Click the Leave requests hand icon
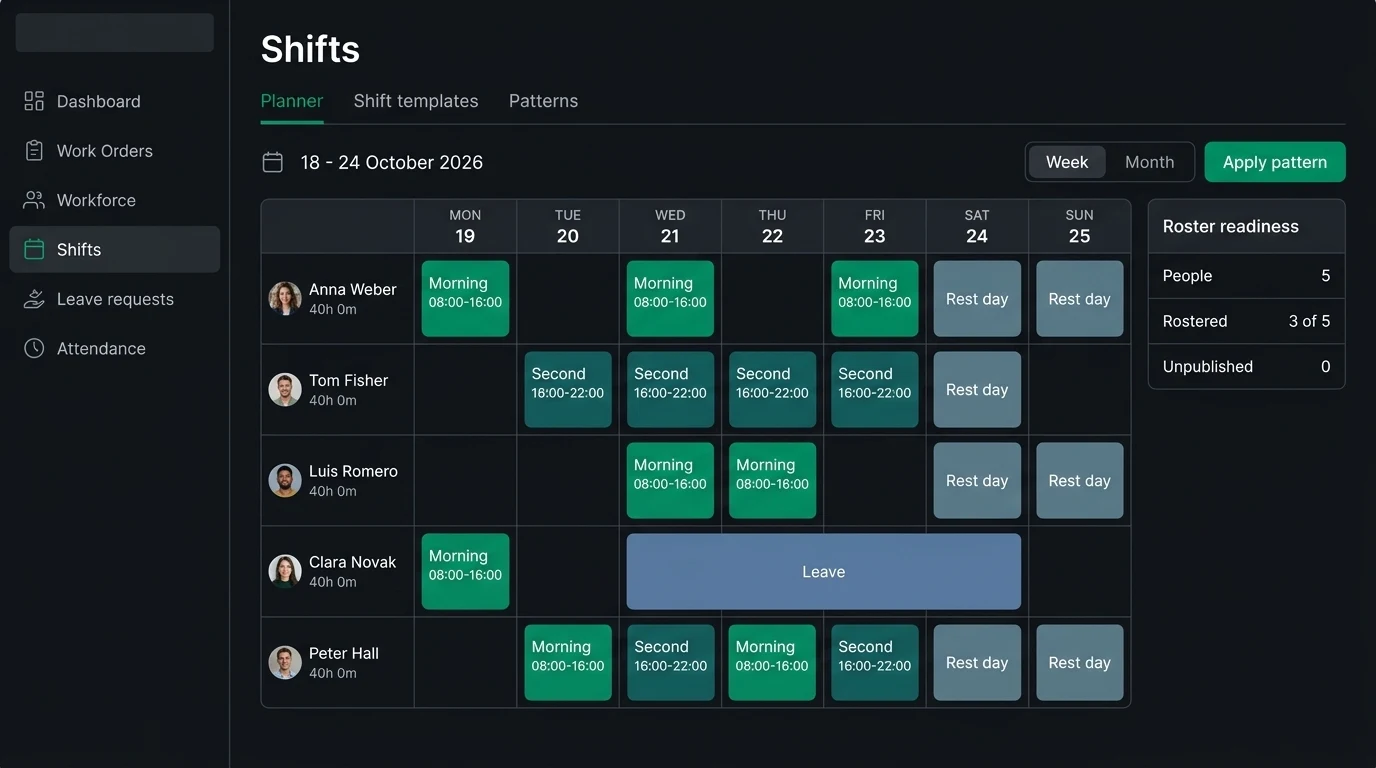Viewport: 1376px width, 768px height. click(34, 299)
